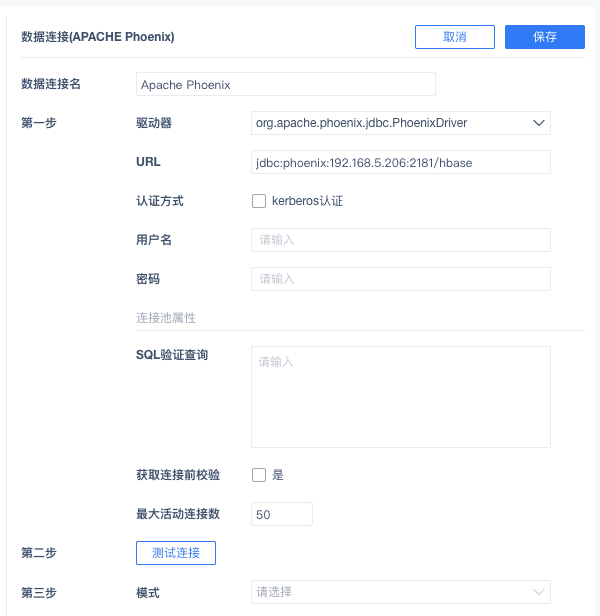The image size is (600, 616).
Task: Focus the 密码 input field
Action: click(x=401, y=279)
